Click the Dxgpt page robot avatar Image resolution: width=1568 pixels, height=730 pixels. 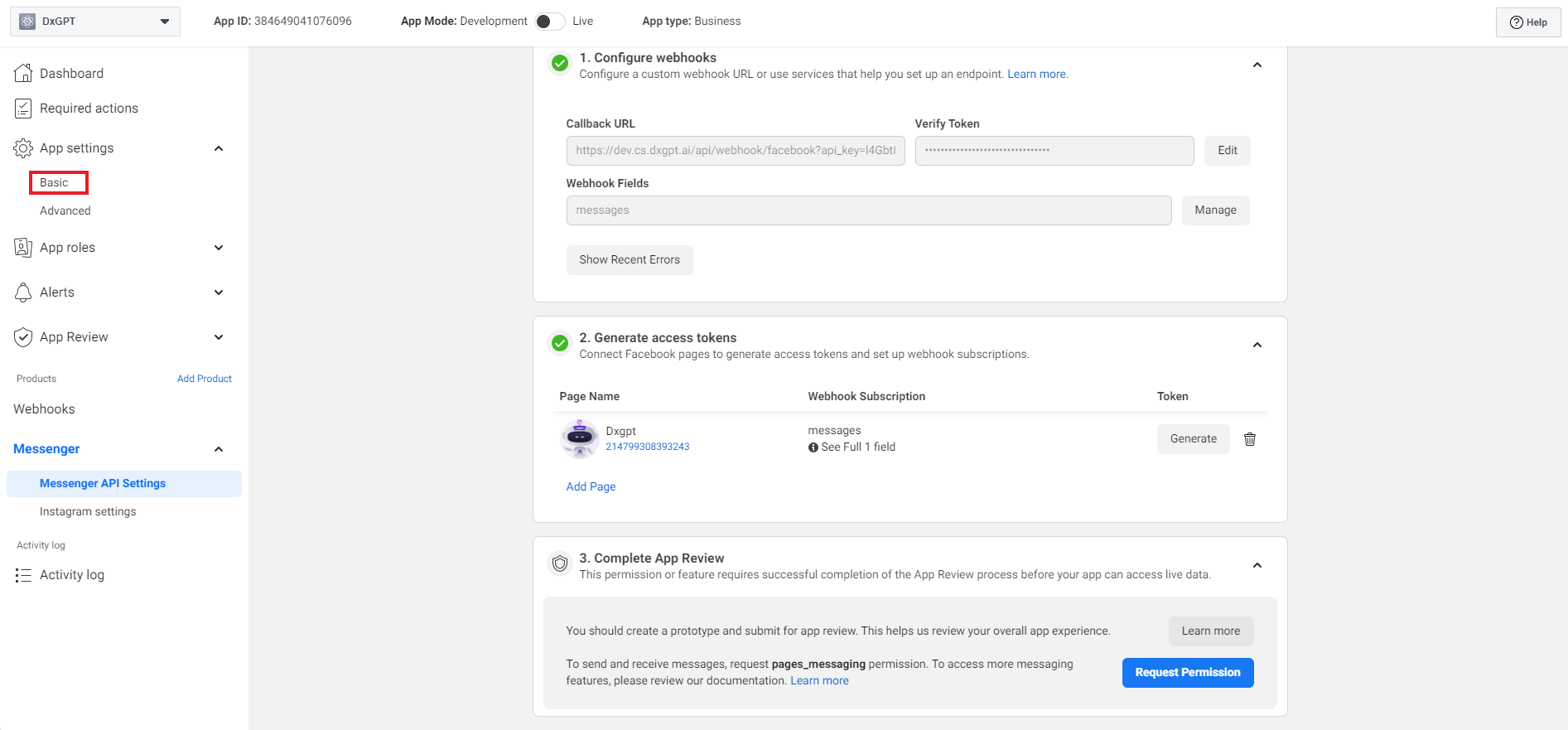coord(580,438)
